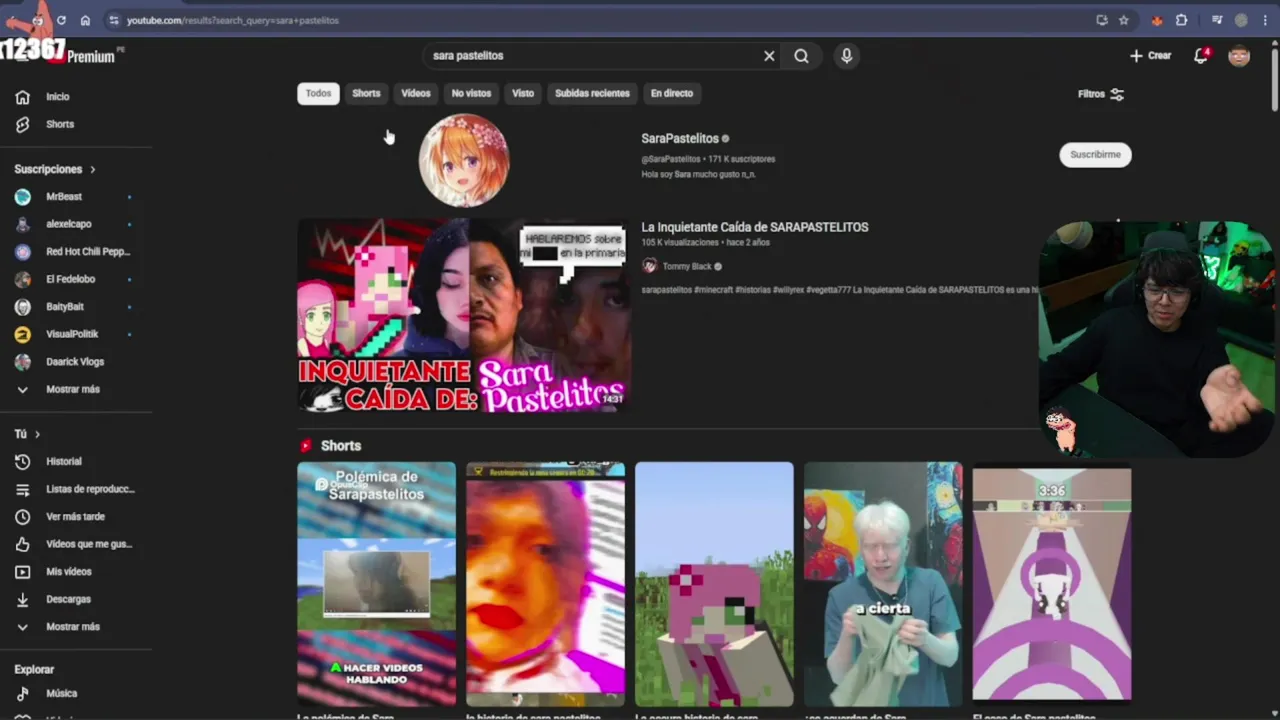The height and width of the screenshot is (720, 1280).
Task: Open SaraPastelitos channel profile picture
Action: (463, 160)
